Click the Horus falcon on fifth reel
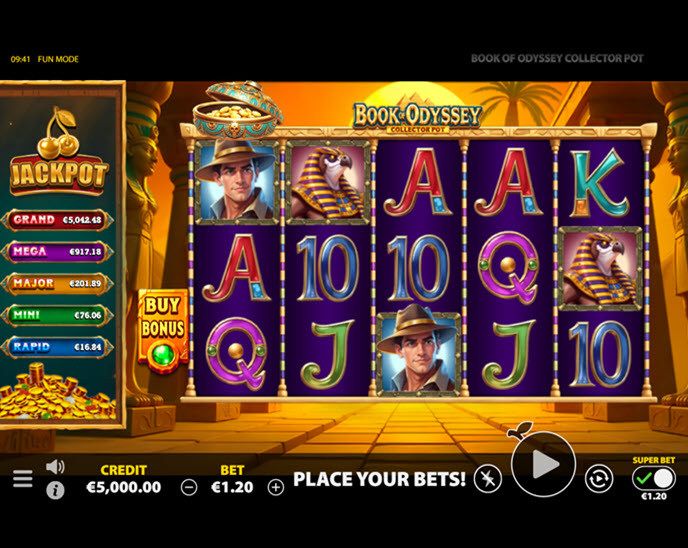 600,269
